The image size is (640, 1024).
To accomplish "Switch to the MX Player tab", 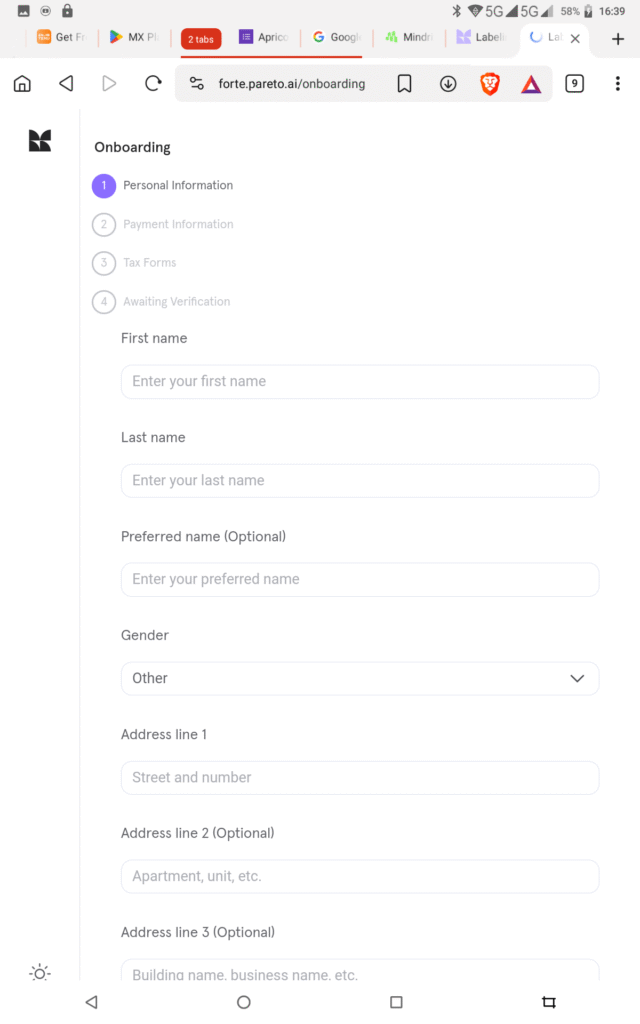I will coord(134,38).
